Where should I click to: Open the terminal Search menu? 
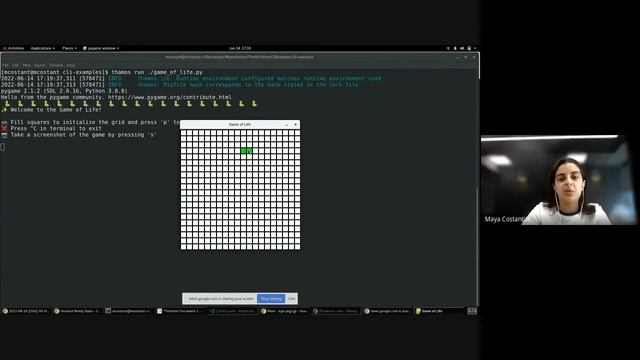tap(40, 65)
